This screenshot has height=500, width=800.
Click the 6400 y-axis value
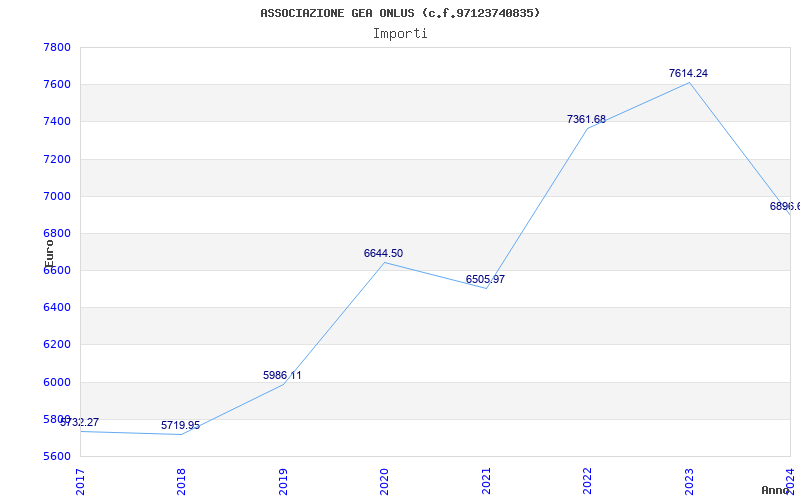pos(58,308)
